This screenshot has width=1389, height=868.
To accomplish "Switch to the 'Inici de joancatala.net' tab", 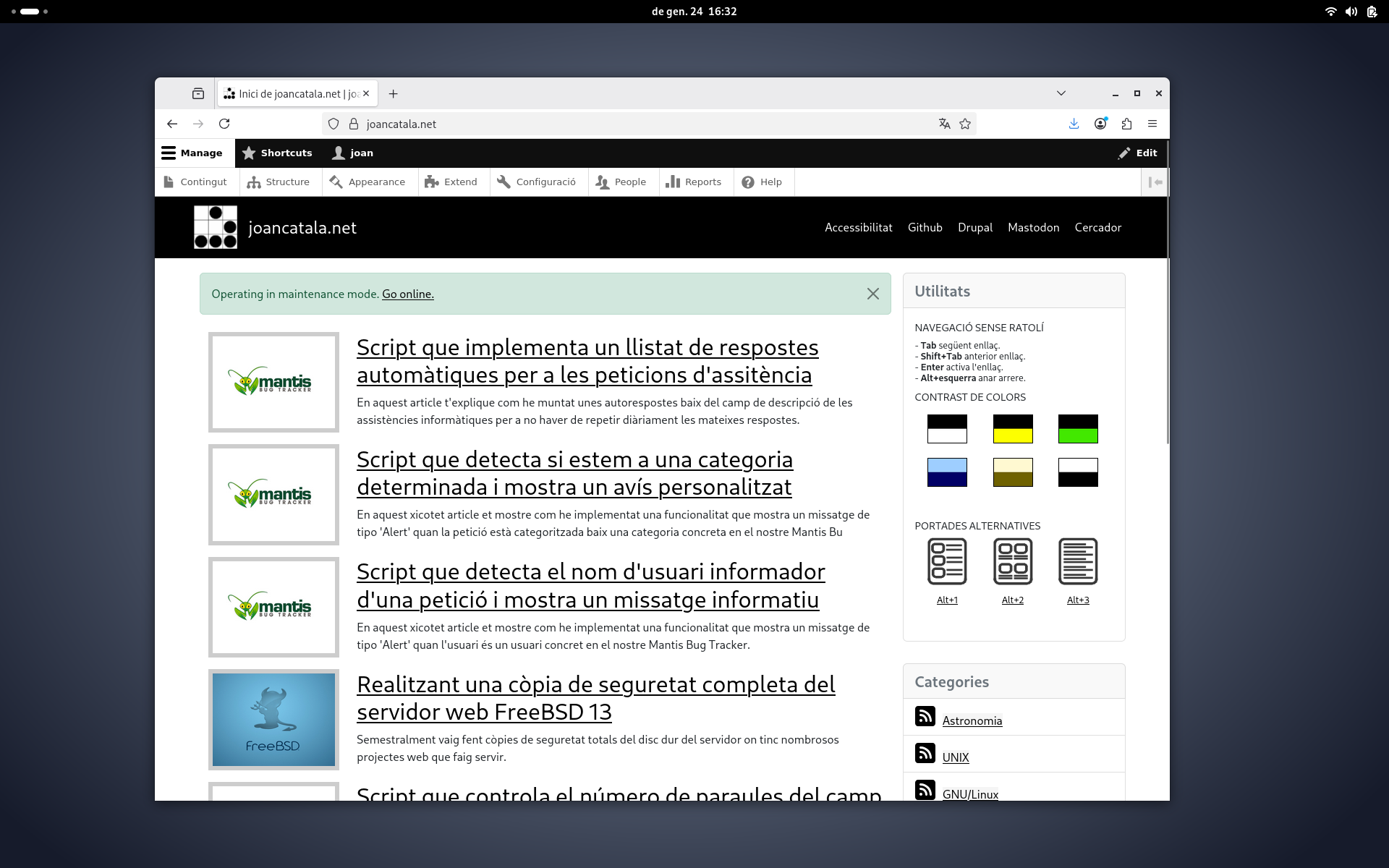I will click(289, 93).
